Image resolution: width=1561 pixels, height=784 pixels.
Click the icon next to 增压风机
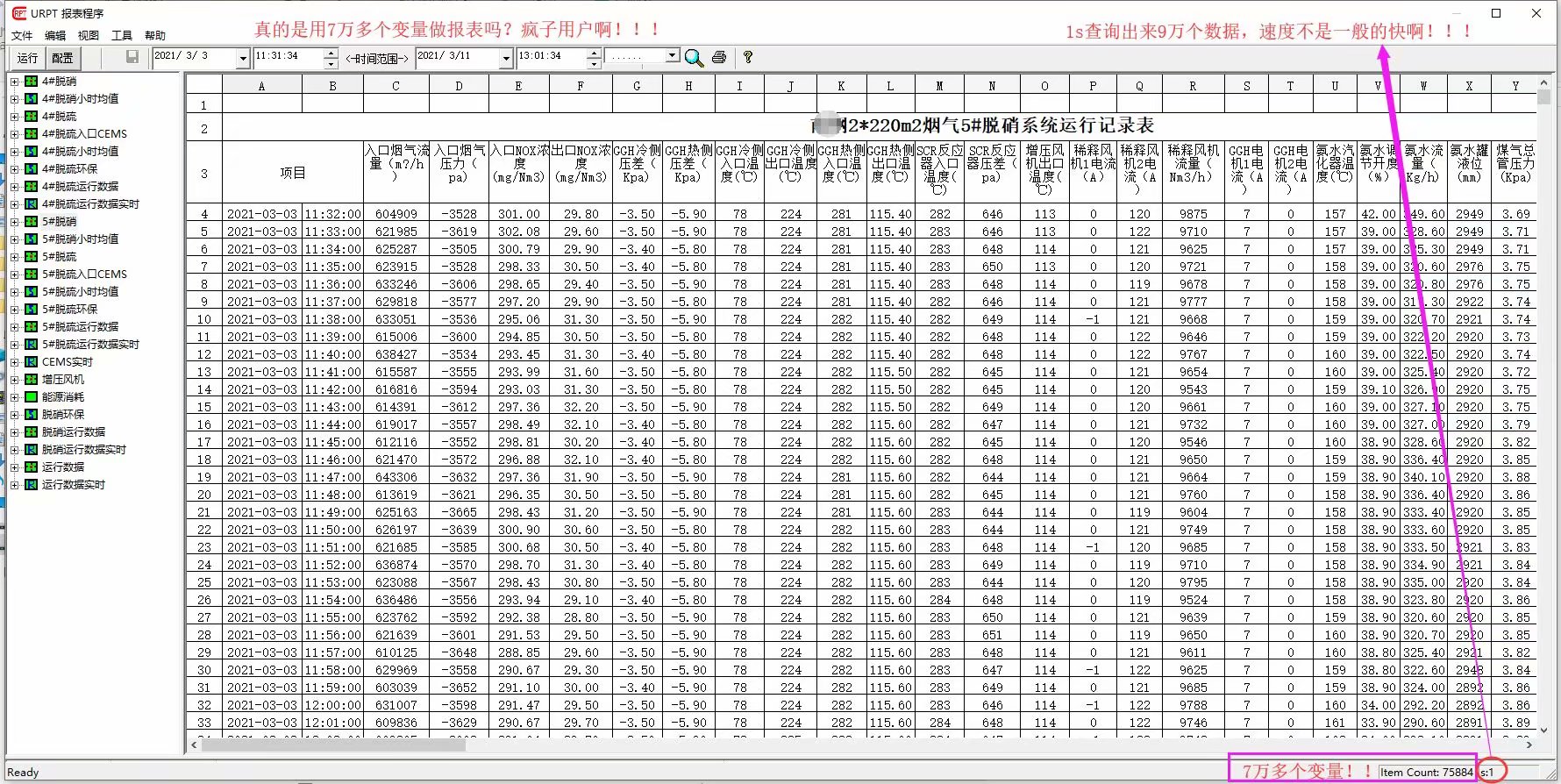click(x=31, y=379)
